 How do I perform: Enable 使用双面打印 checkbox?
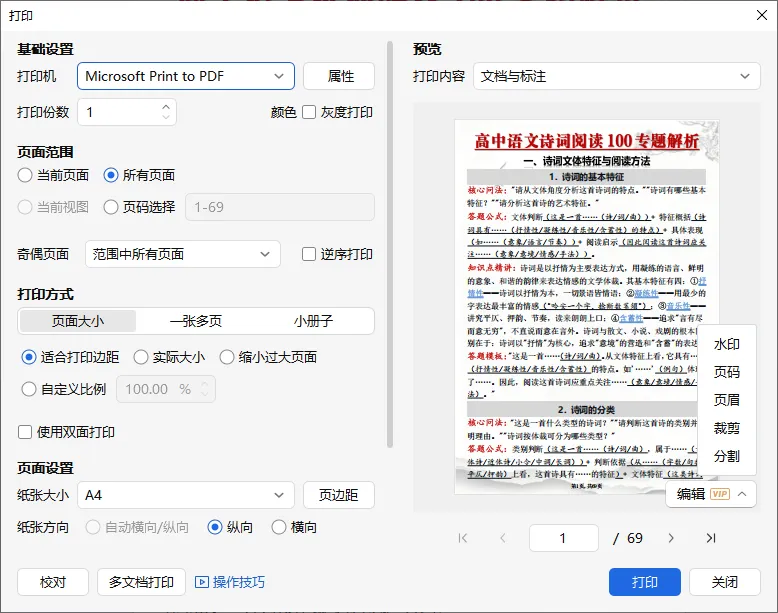[x=25, y=432]
